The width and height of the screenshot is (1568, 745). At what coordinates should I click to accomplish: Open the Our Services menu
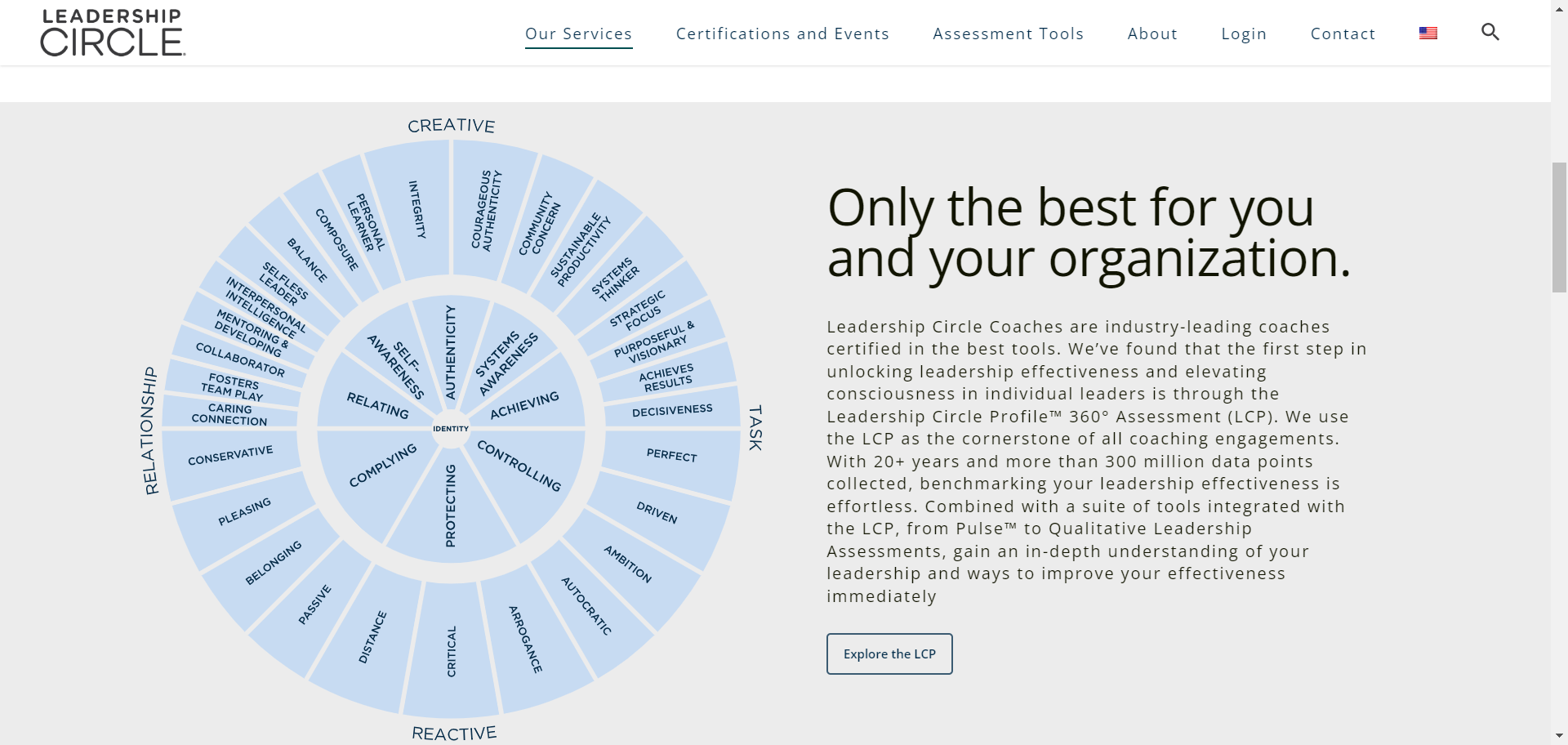[x=578, y=33]
